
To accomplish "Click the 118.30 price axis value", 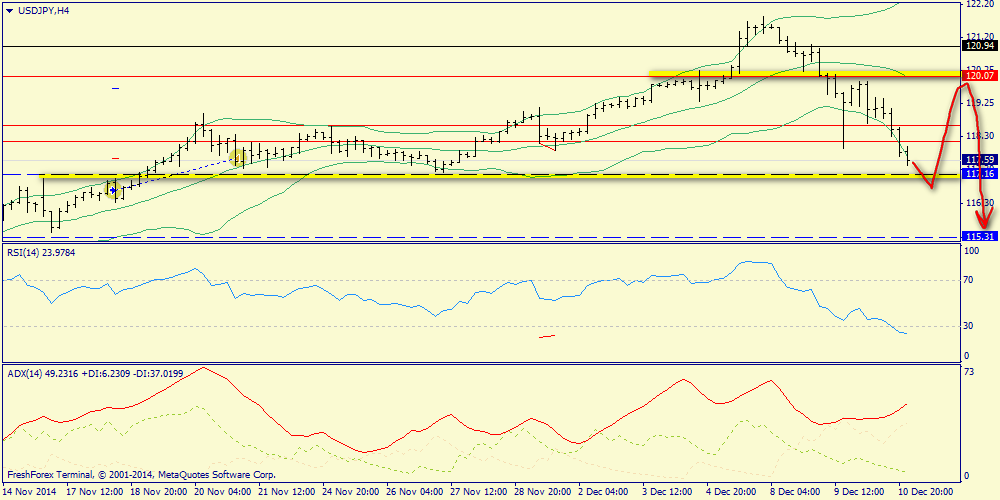I will [x=979, y=135].
